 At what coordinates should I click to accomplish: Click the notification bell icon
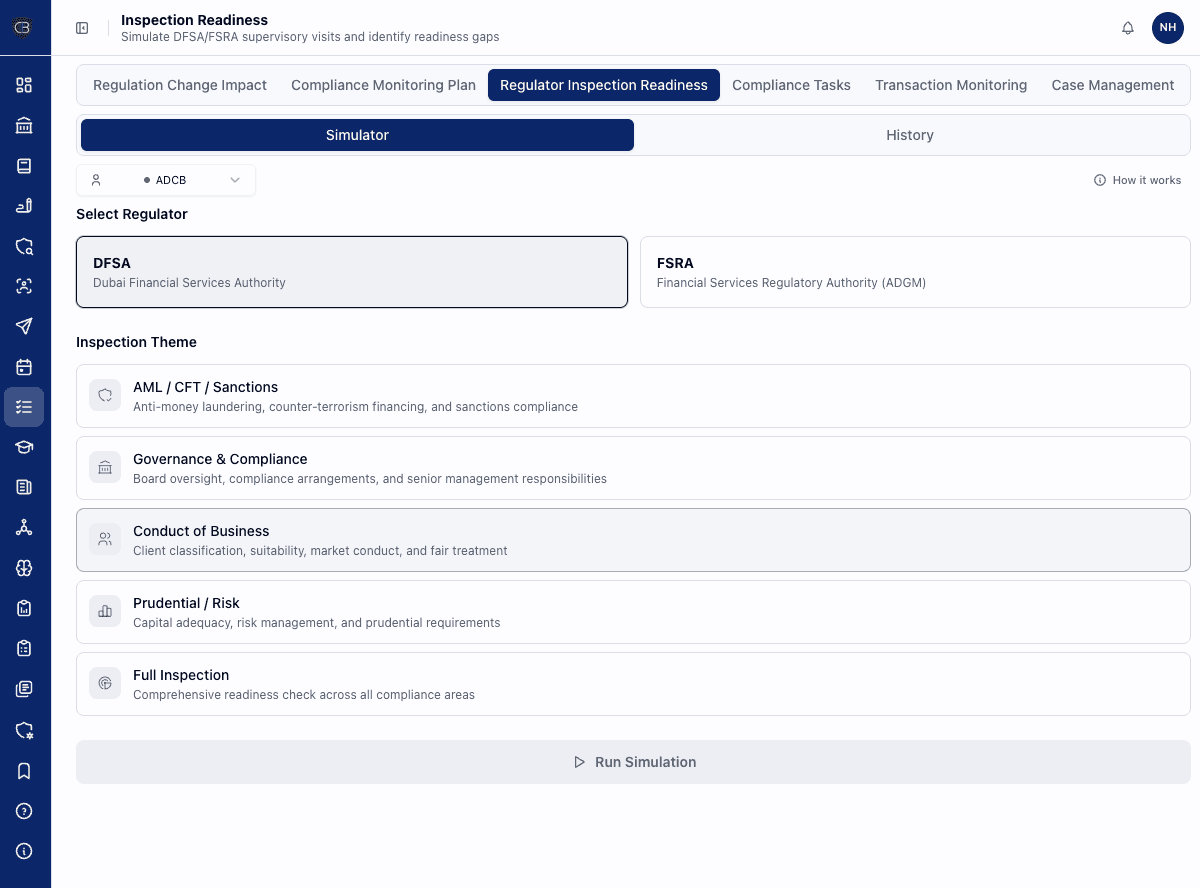1128,28
